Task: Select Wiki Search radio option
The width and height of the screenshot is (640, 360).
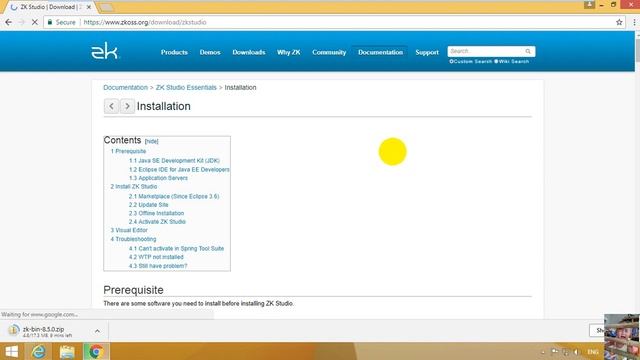Action: [496, 61]
